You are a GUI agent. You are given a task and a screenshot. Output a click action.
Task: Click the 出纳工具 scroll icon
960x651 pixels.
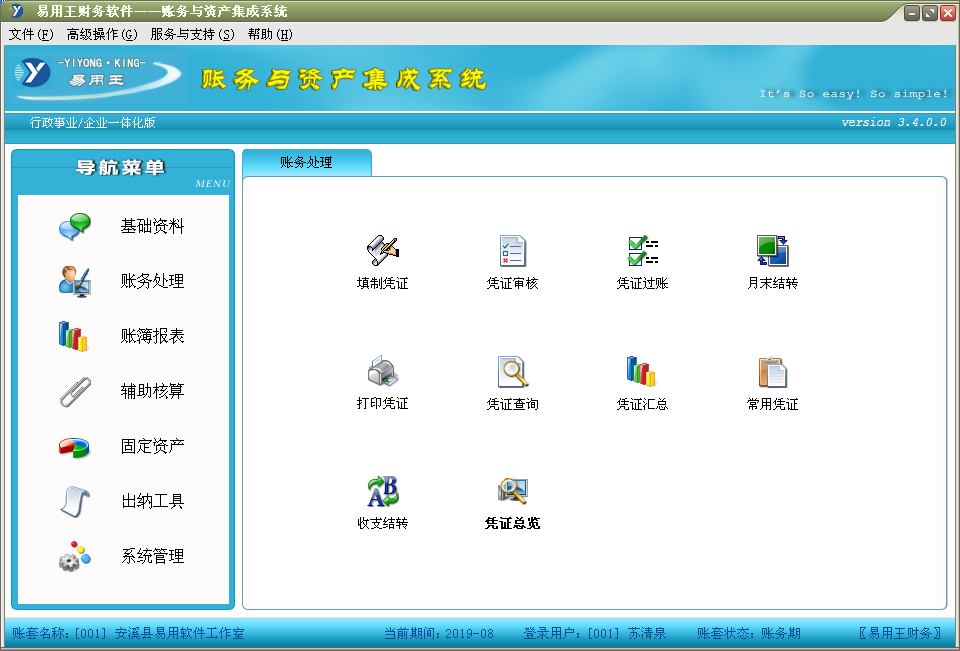click(75, 502)
